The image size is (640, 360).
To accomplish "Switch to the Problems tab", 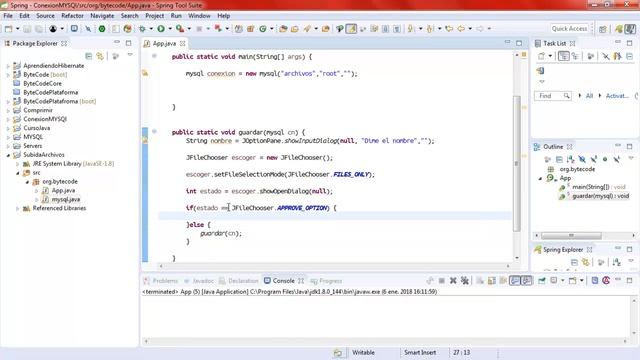I will coord(161,281).
